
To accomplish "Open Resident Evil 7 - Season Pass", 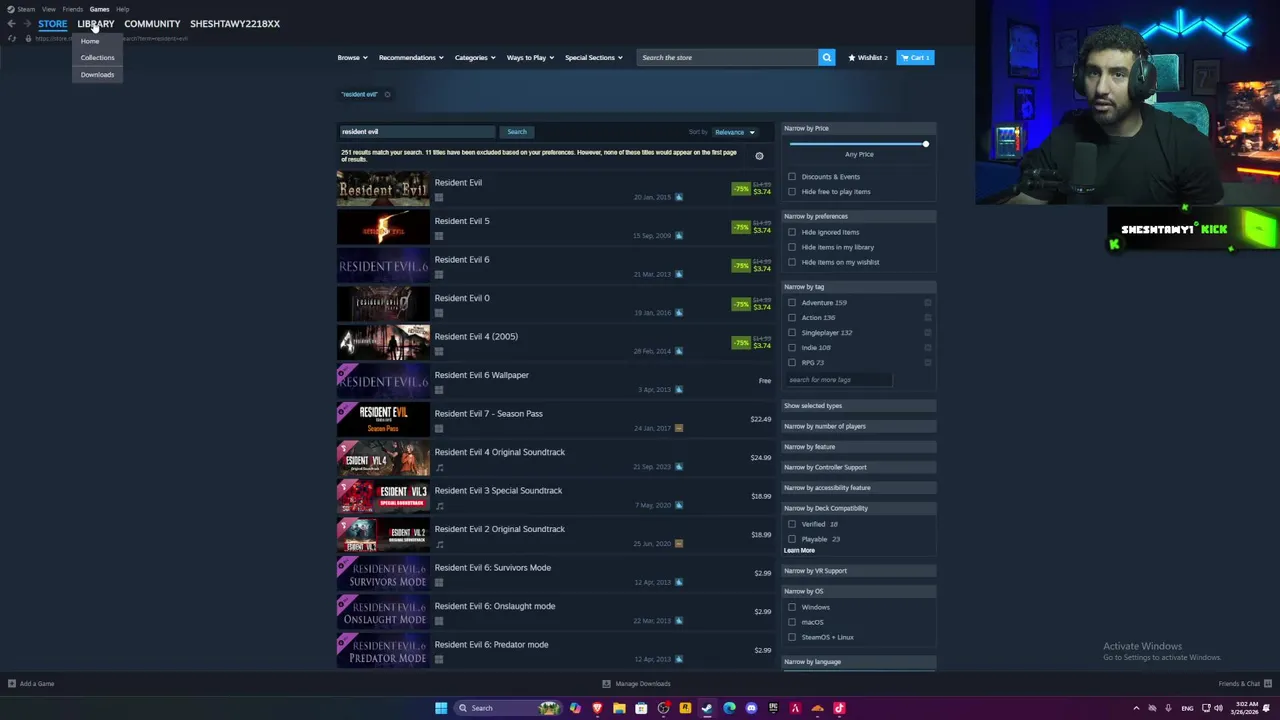I will point(555,420).
